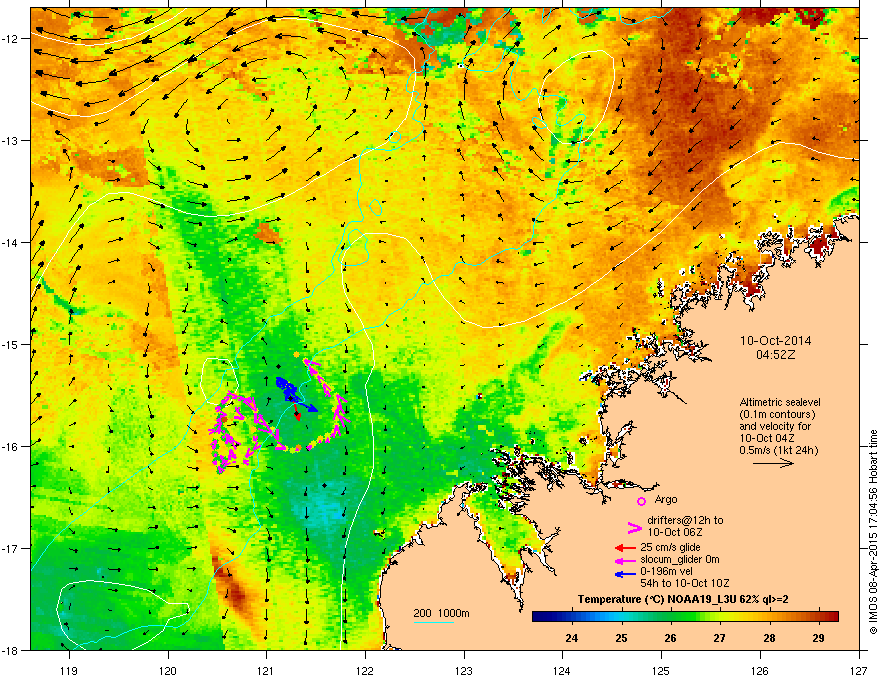This screenshot has width=880, height=680.
Task: Click the longitude axis label 121
Action: pyautogui.click(x=266, y=670)
